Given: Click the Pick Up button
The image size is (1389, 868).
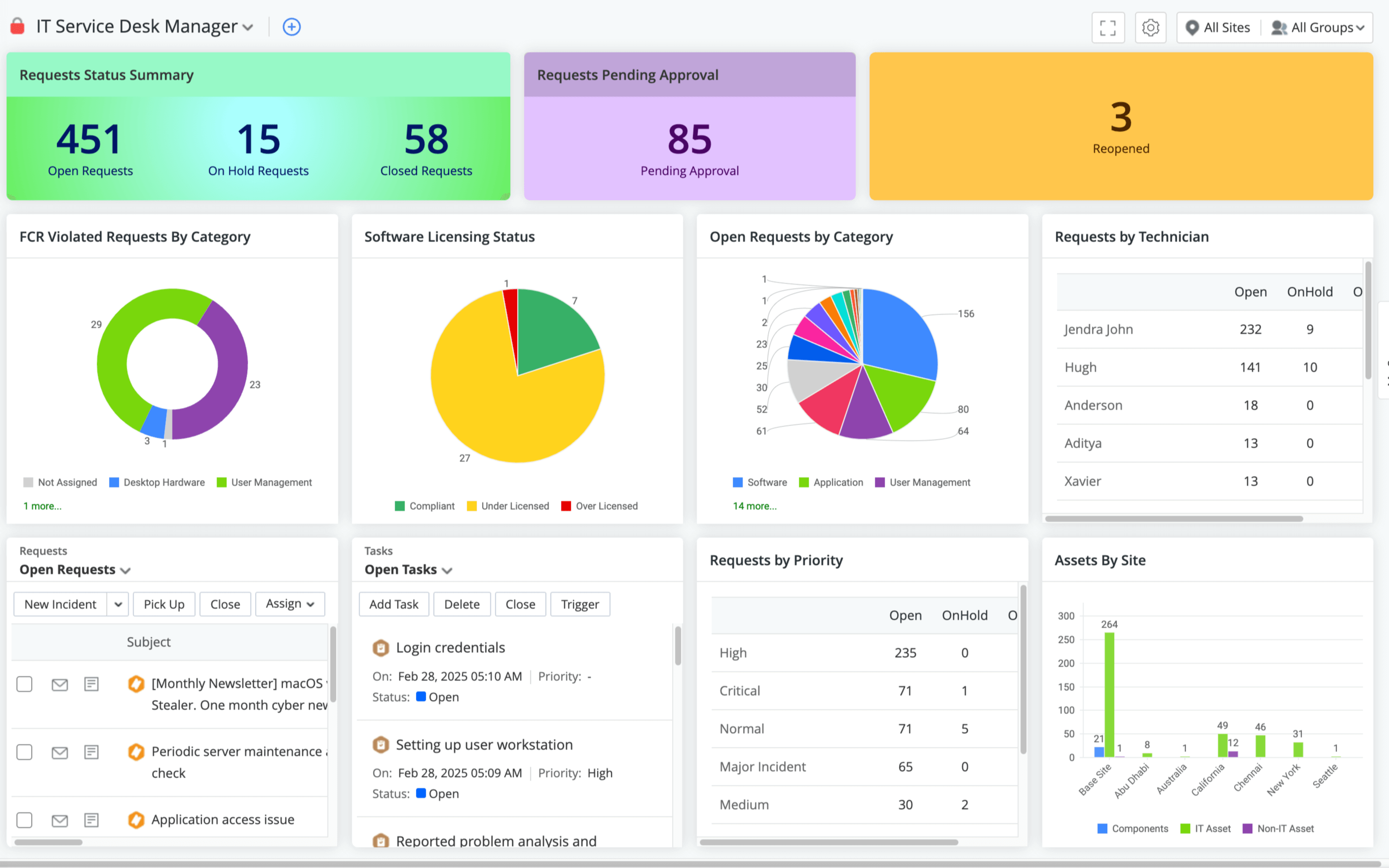Looking at the screenshot, I should 164,604.
